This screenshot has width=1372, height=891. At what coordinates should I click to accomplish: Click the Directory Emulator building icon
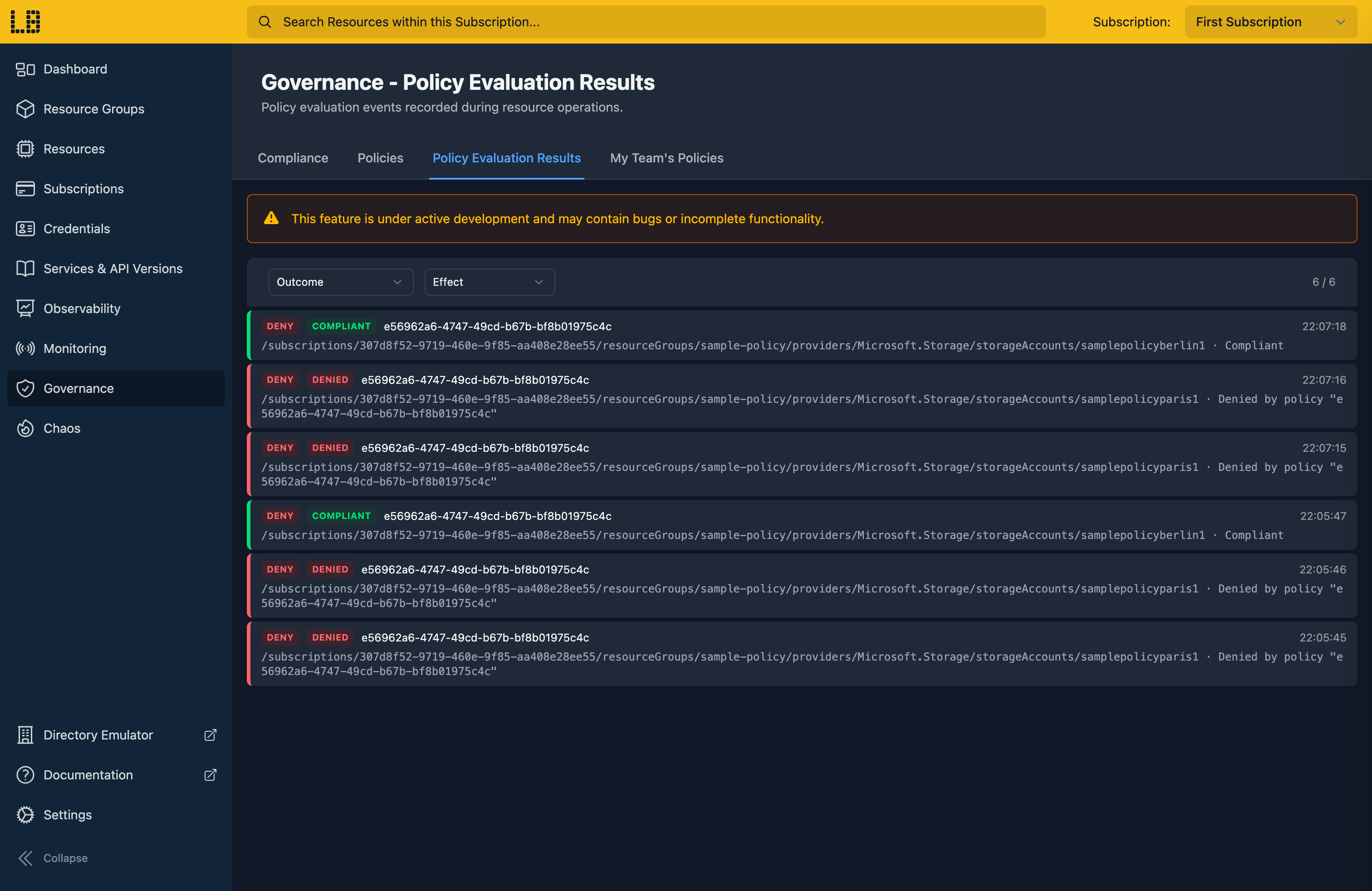pyautogui.click(x=25, y=735)
